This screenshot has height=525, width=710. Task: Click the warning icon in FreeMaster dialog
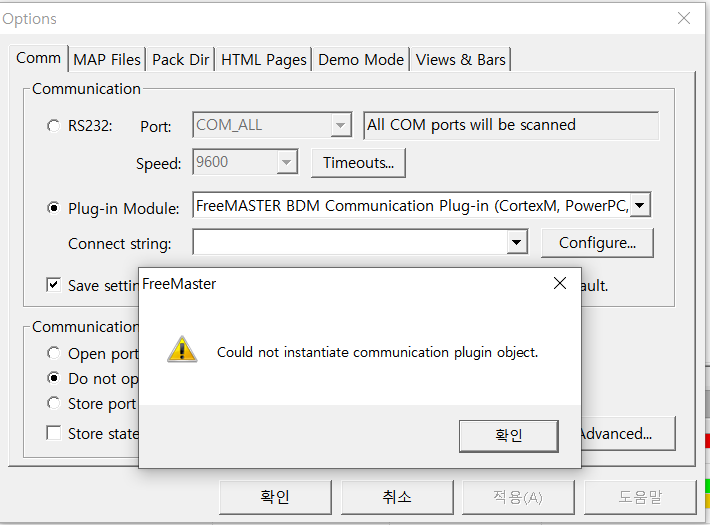click(182, 349)
